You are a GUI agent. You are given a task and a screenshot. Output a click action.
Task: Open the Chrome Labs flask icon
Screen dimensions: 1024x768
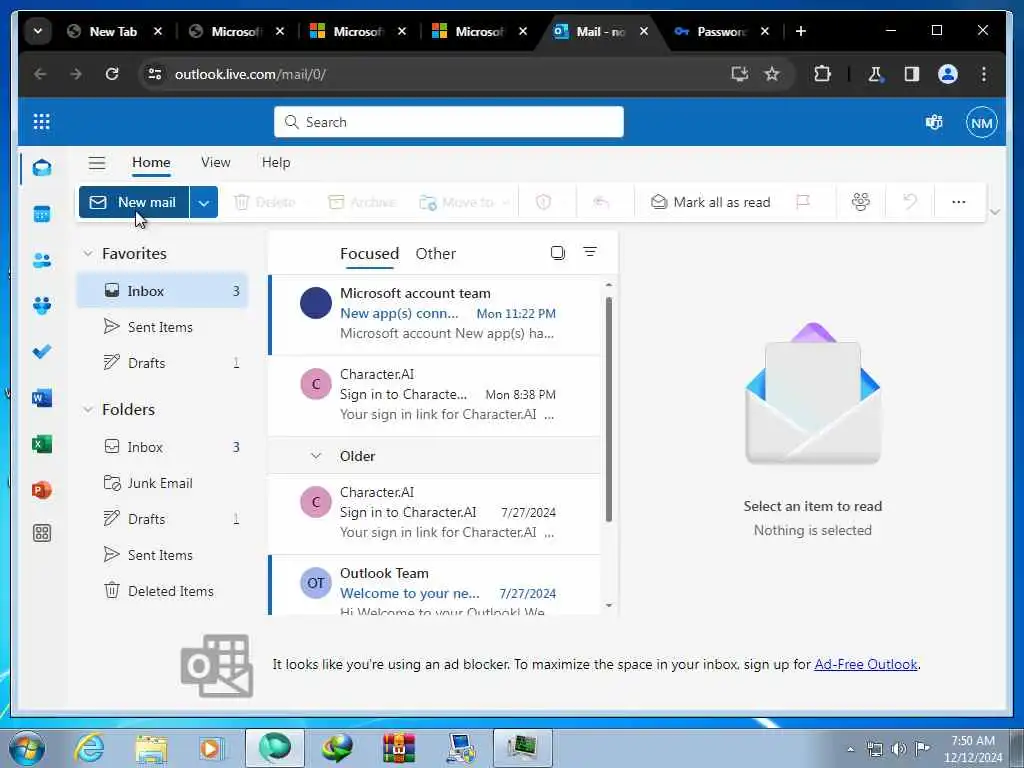point(875,74)
